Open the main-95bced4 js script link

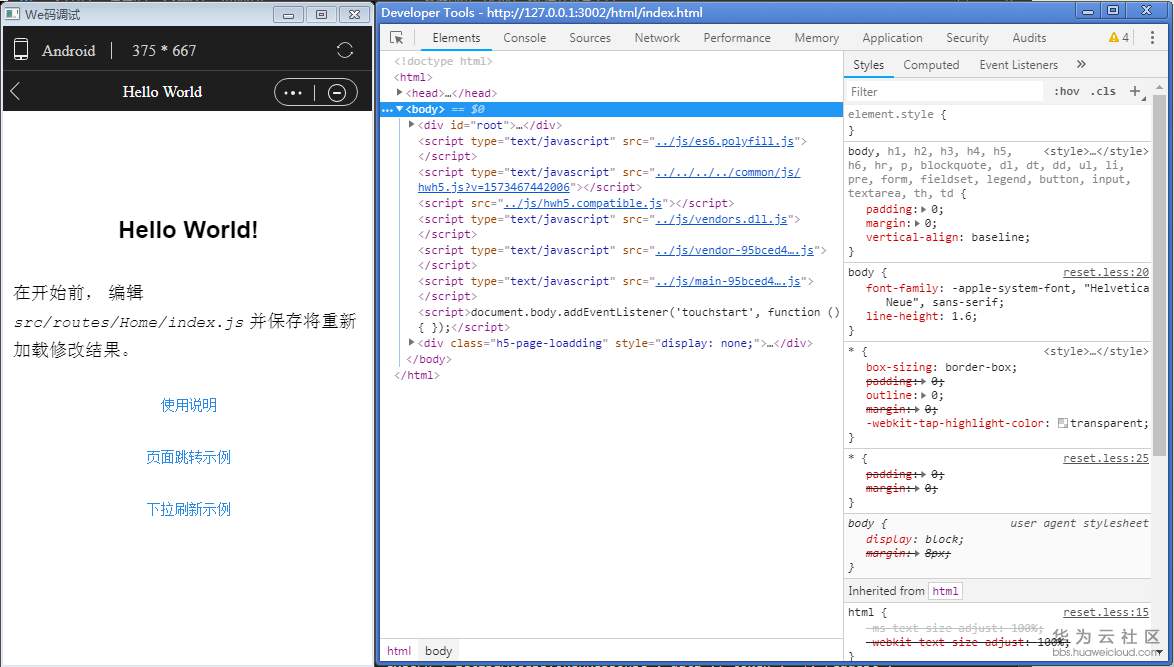[x=729, y=281]
